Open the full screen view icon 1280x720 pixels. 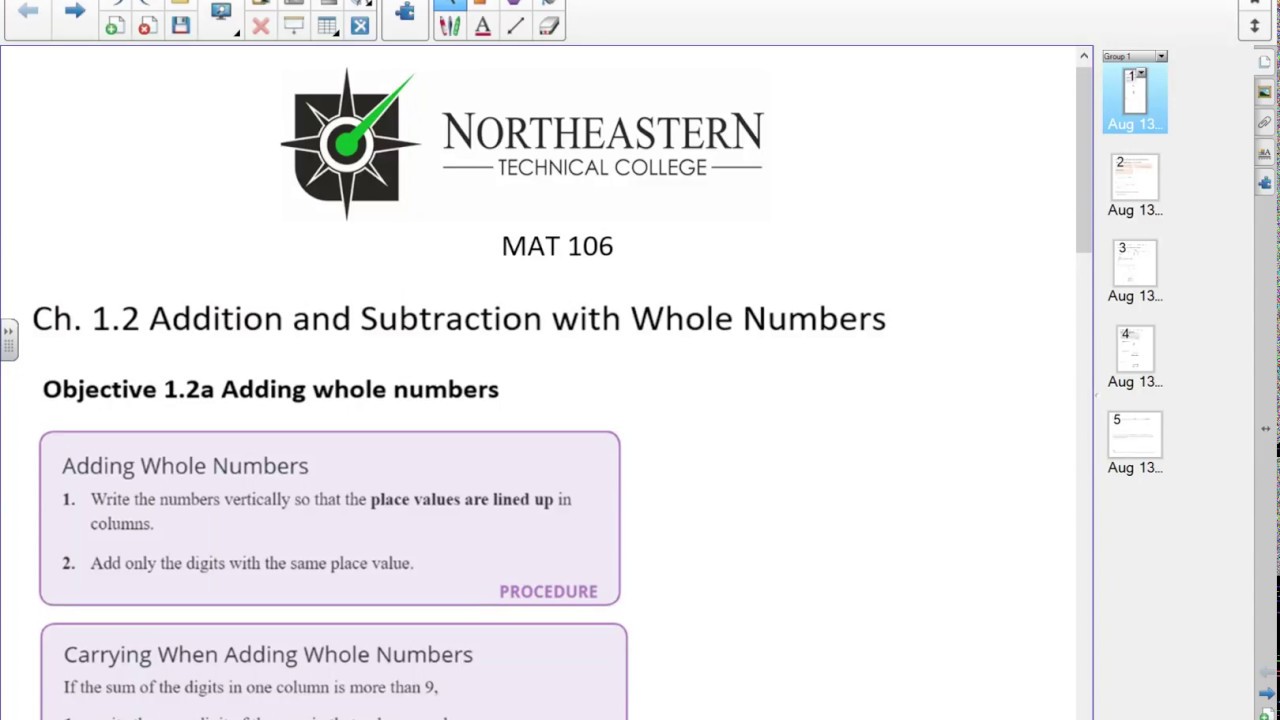pos(360,27)
